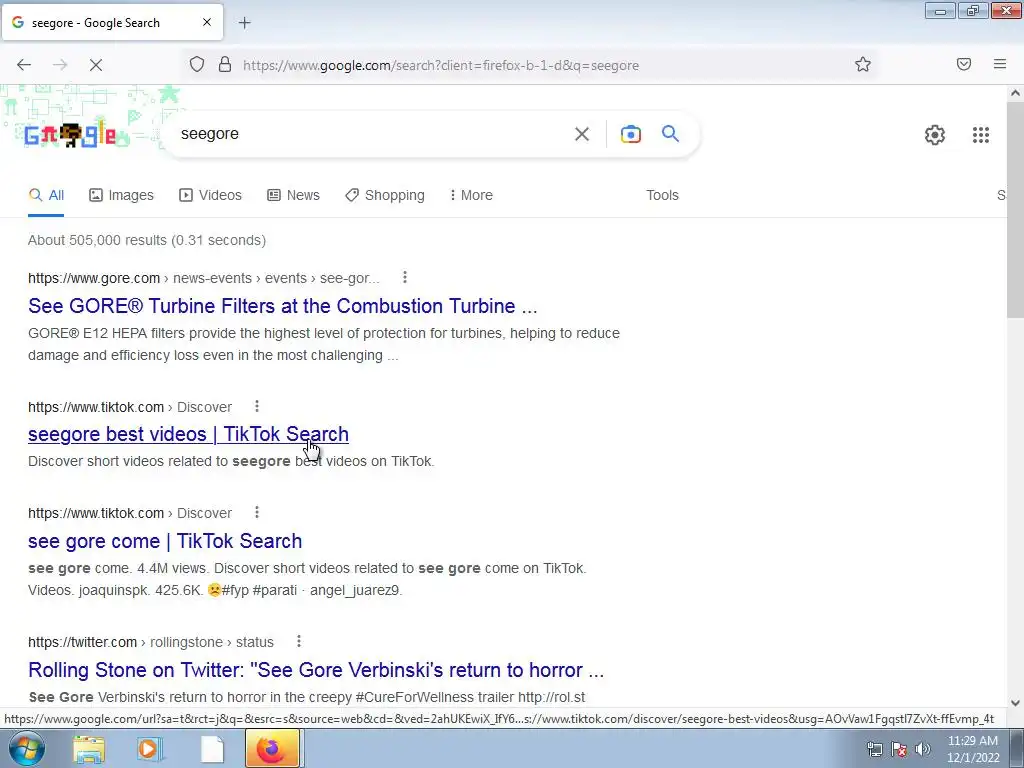Viewport: 1024px width, 768px height.
Task: Expand the More search filters menu
Action: 471,195
